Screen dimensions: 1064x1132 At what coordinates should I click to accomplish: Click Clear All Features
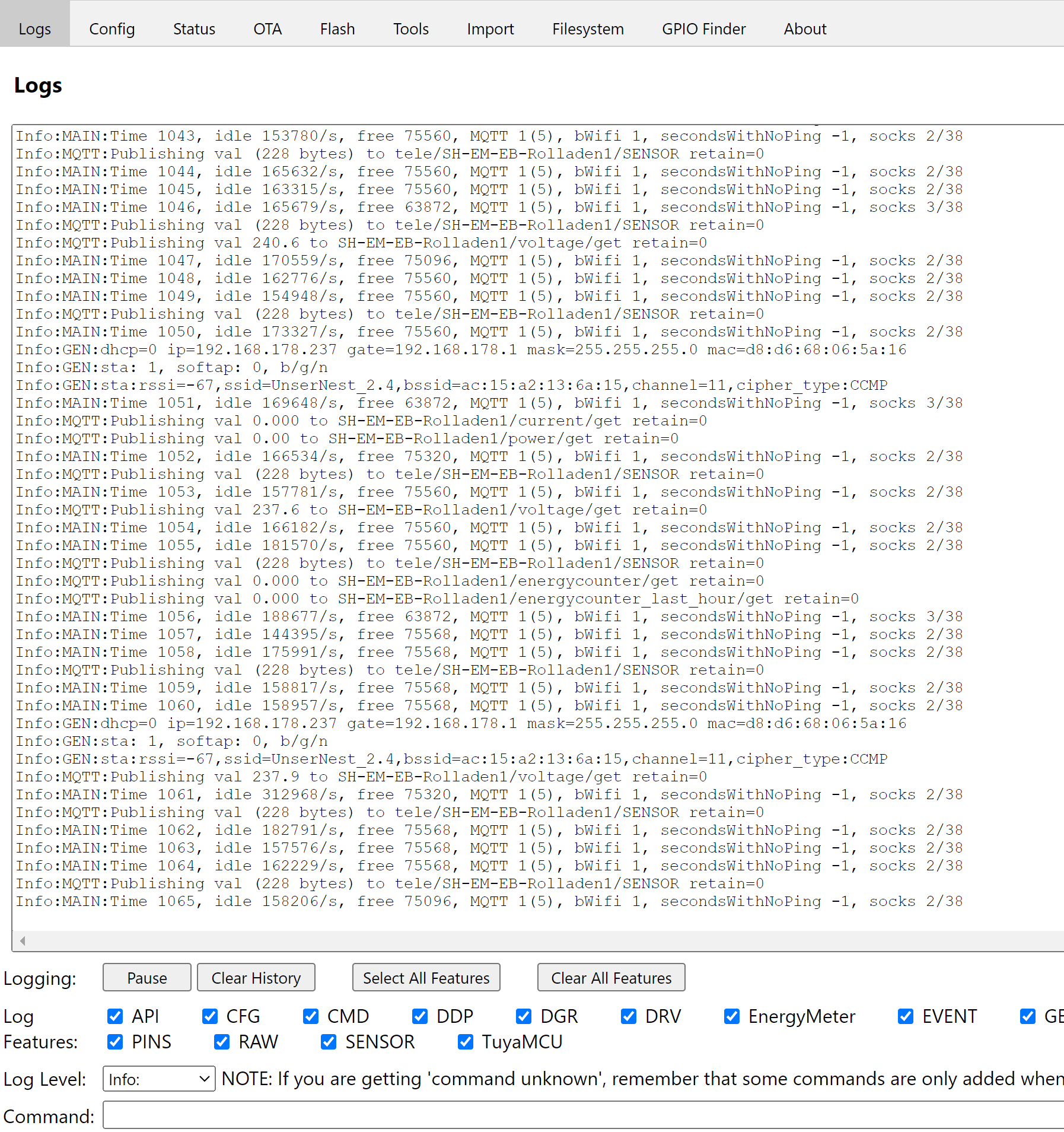[x=611, y=977]
